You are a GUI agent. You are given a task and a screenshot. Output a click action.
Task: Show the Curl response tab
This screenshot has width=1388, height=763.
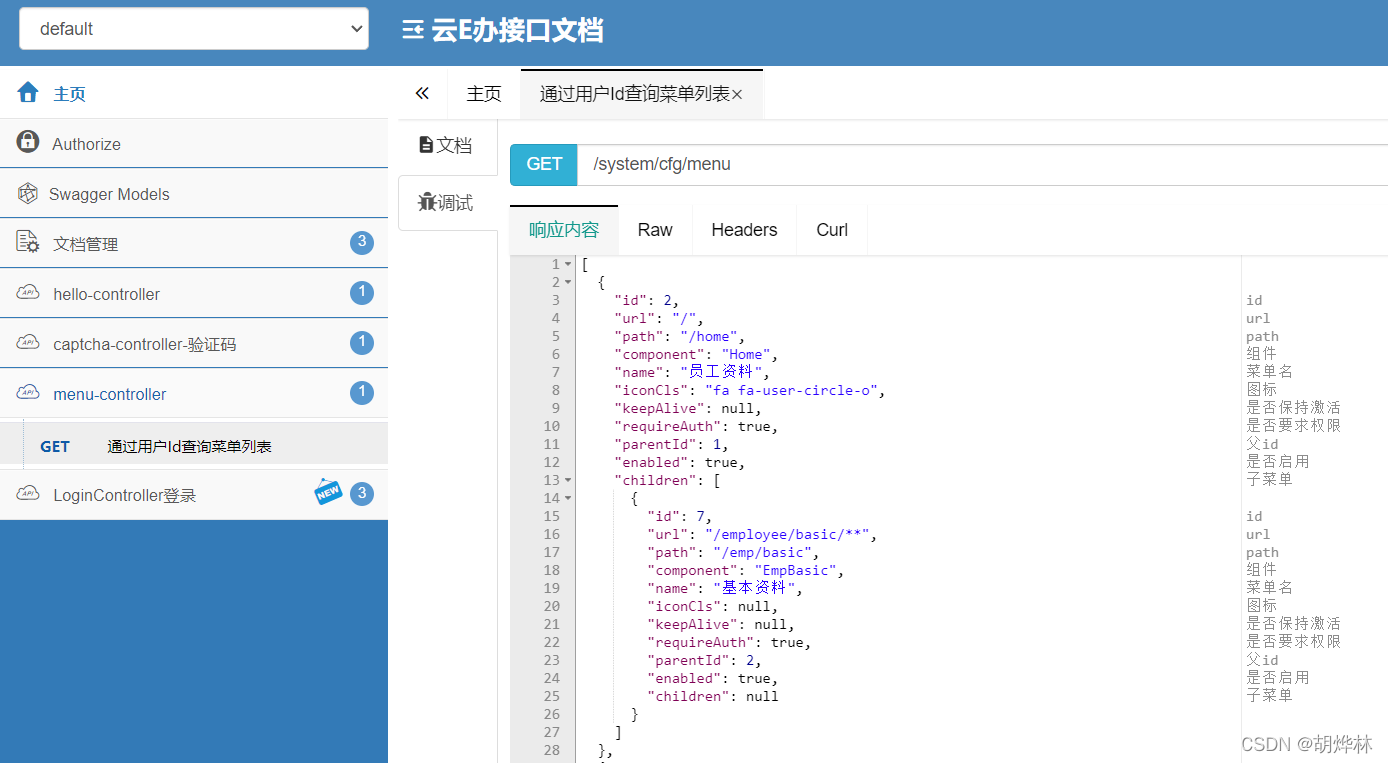point(832,230)
